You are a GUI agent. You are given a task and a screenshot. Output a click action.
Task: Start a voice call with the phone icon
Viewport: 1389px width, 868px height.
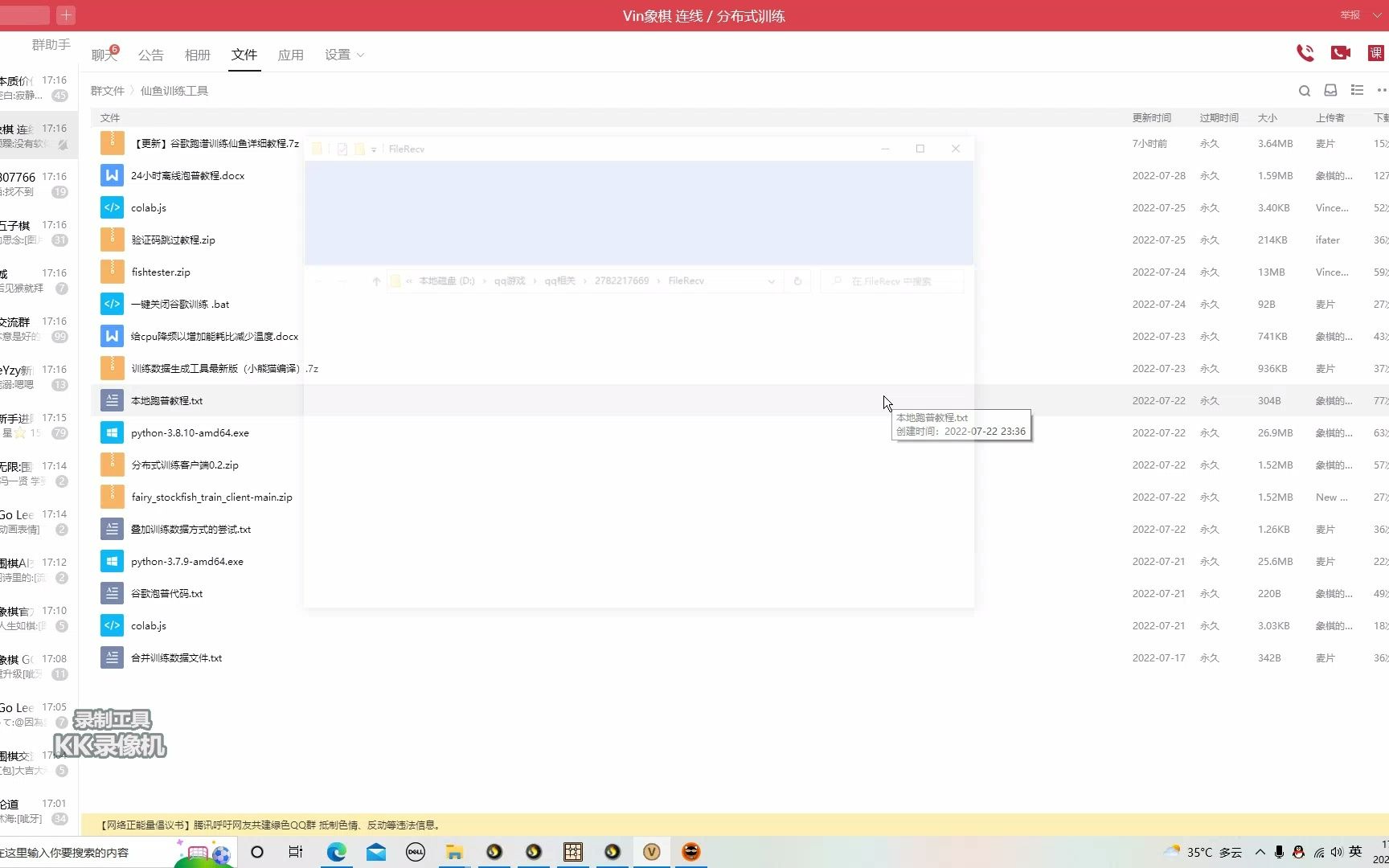pyautogui.click(x=1305, y=53)
